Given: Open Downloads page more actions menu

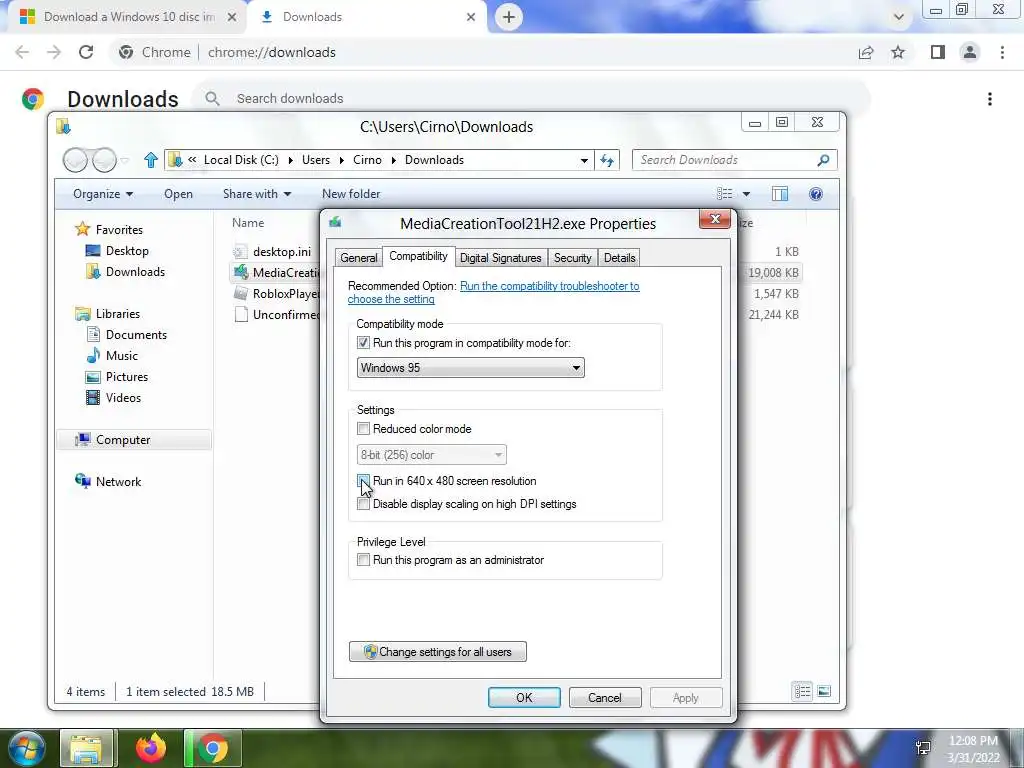Looking at the screenshot, I should click(990, 99).
